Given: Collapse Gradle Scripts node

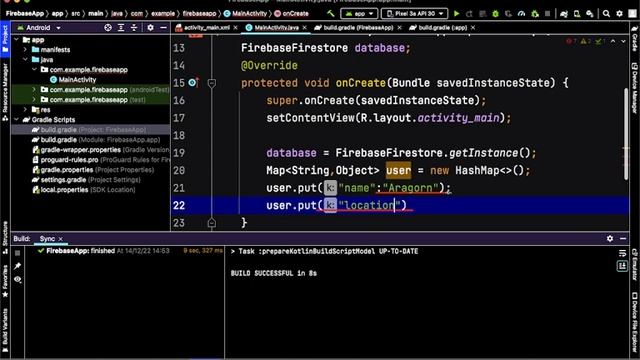Looking at the screenshot, I should [x=17, y=120].
